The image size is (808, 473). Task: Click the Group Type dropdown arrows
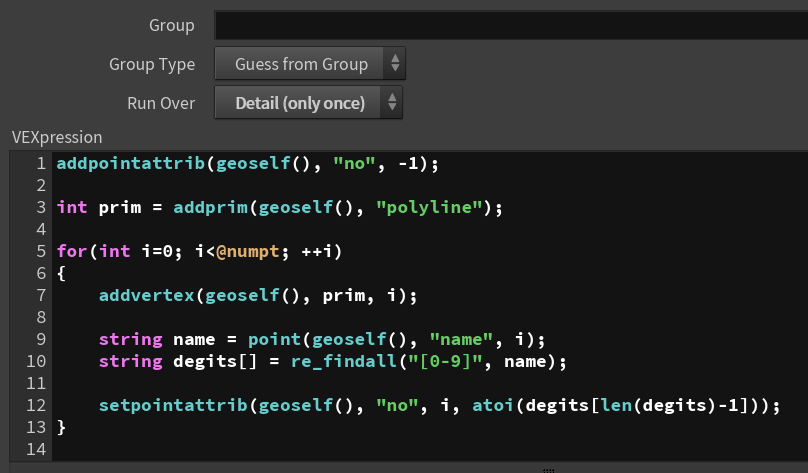pyautogui.click(x=395, y=63)
